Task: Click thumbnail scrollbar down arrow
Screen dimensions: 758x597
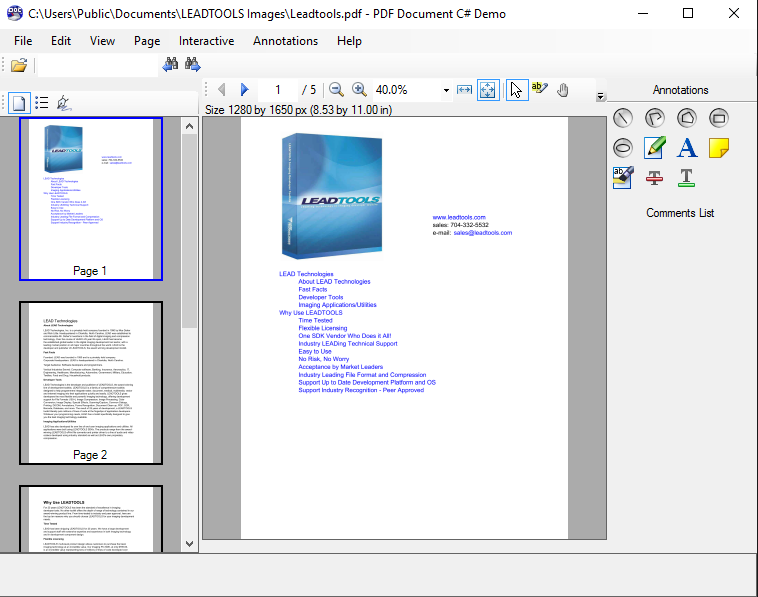Action: click(190, 543)
